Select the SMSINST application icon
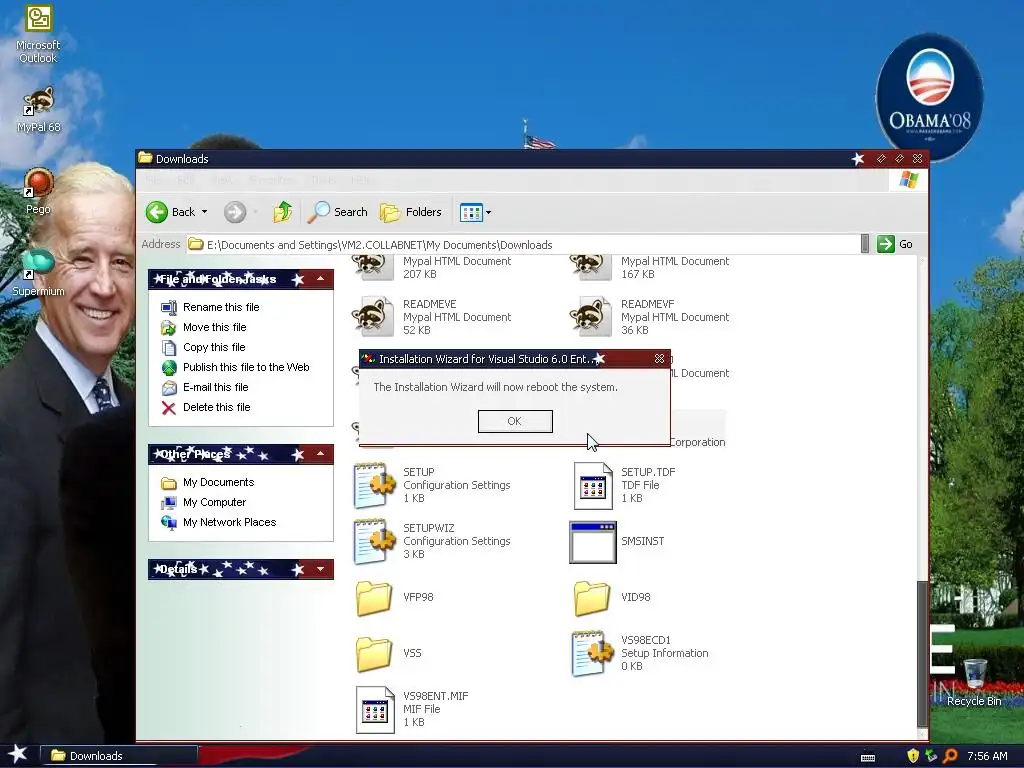The height and width of the screenshot is (768, 1024). coord(593,542)
